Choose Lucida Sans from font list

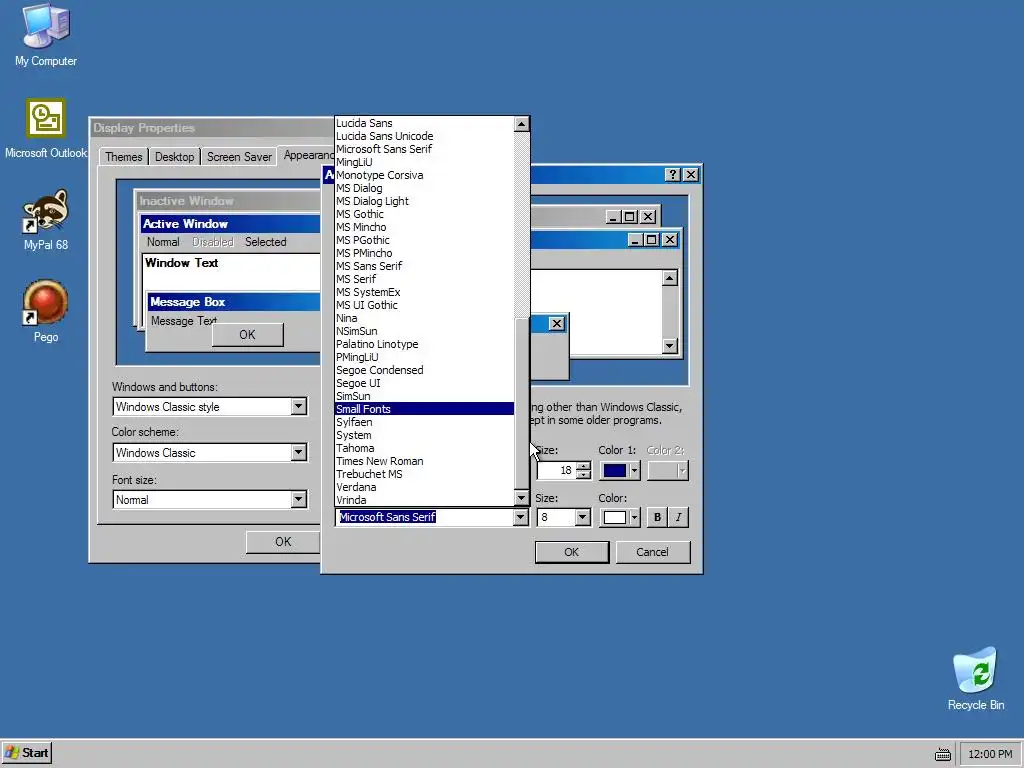[x=424, y=123]
